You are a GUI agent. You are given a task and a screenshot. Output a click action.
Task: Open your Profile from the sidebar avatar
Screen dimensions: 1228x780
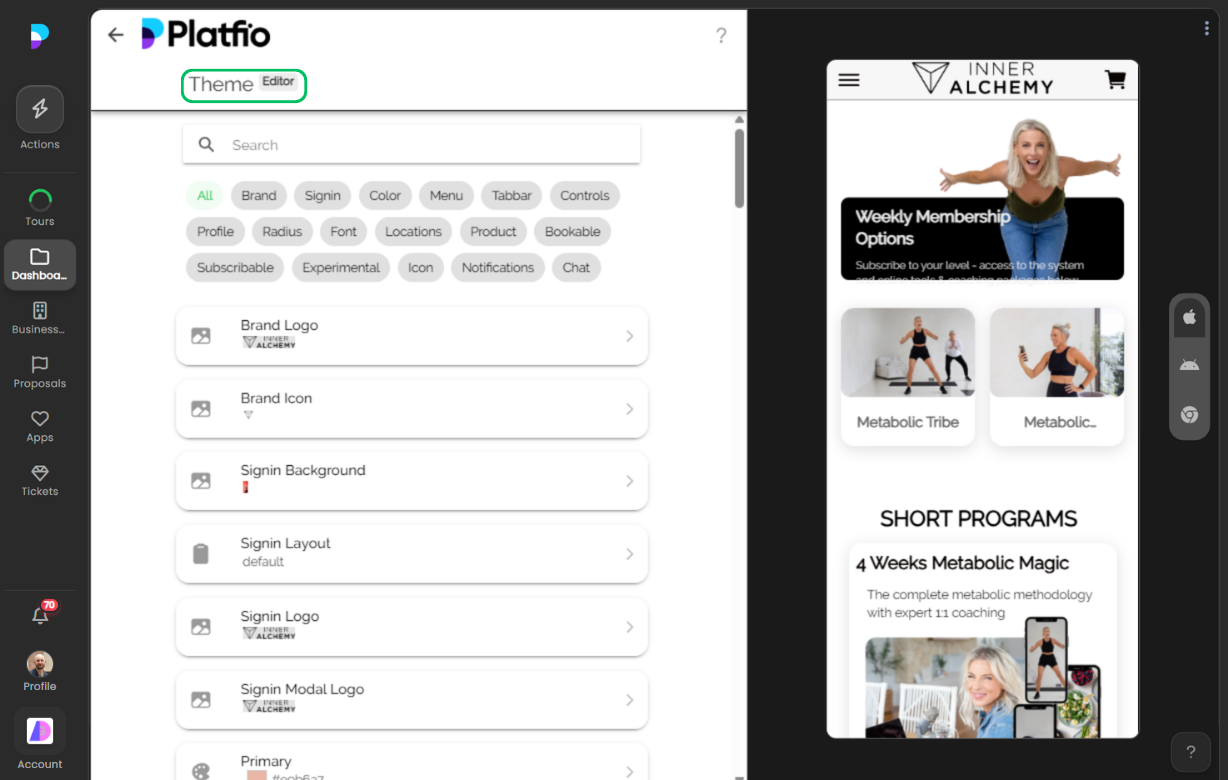tap(39, 663)
